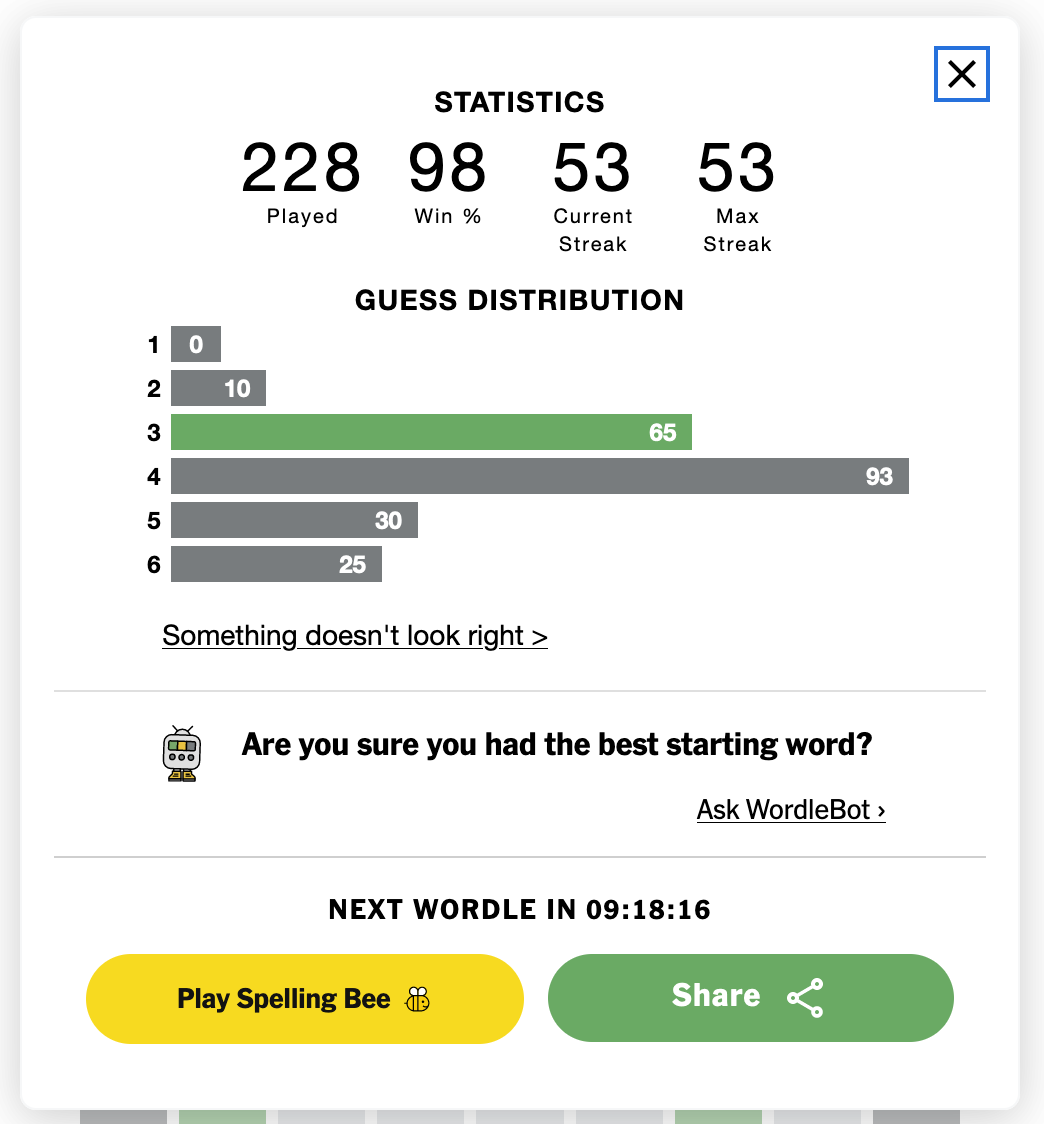Open the Ask WordleBot link
The height and width of the screenshot is (1124, 1044).
(791, 809)
